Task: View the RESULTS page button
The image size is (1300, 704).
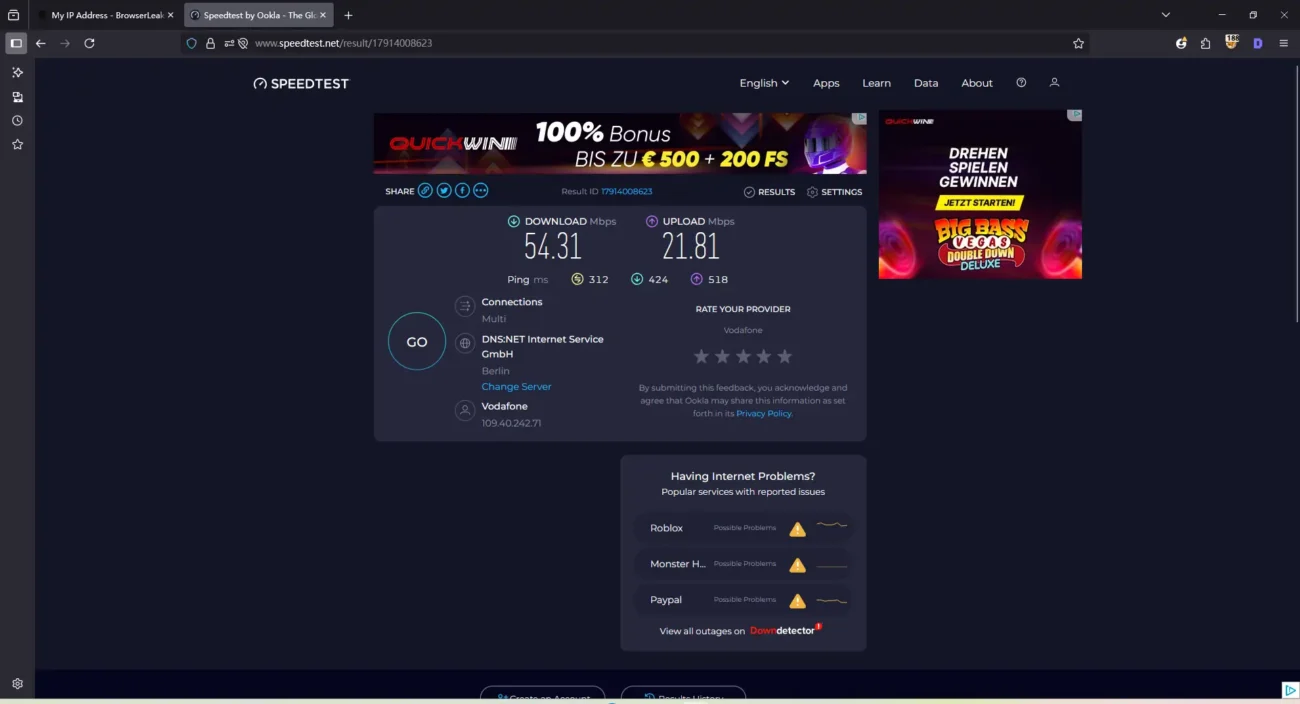Action: tap(769, 192)
